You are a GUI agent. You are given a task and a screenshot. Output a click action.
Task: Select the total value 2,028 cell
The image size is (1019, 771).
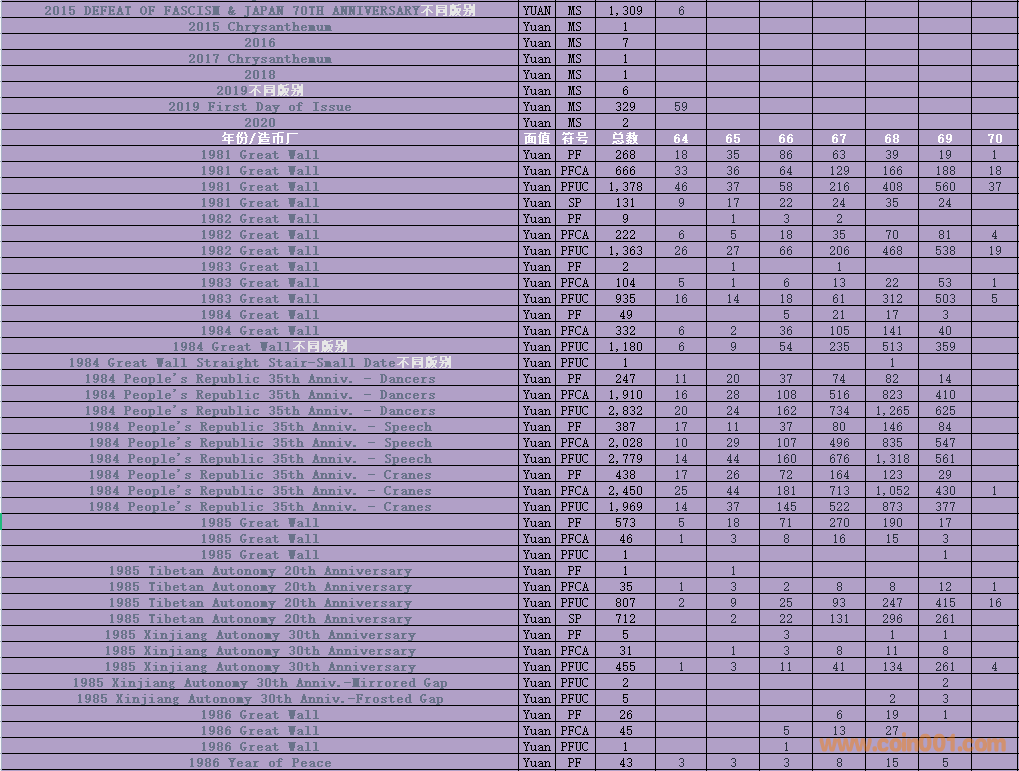click(x=625, y=443)
